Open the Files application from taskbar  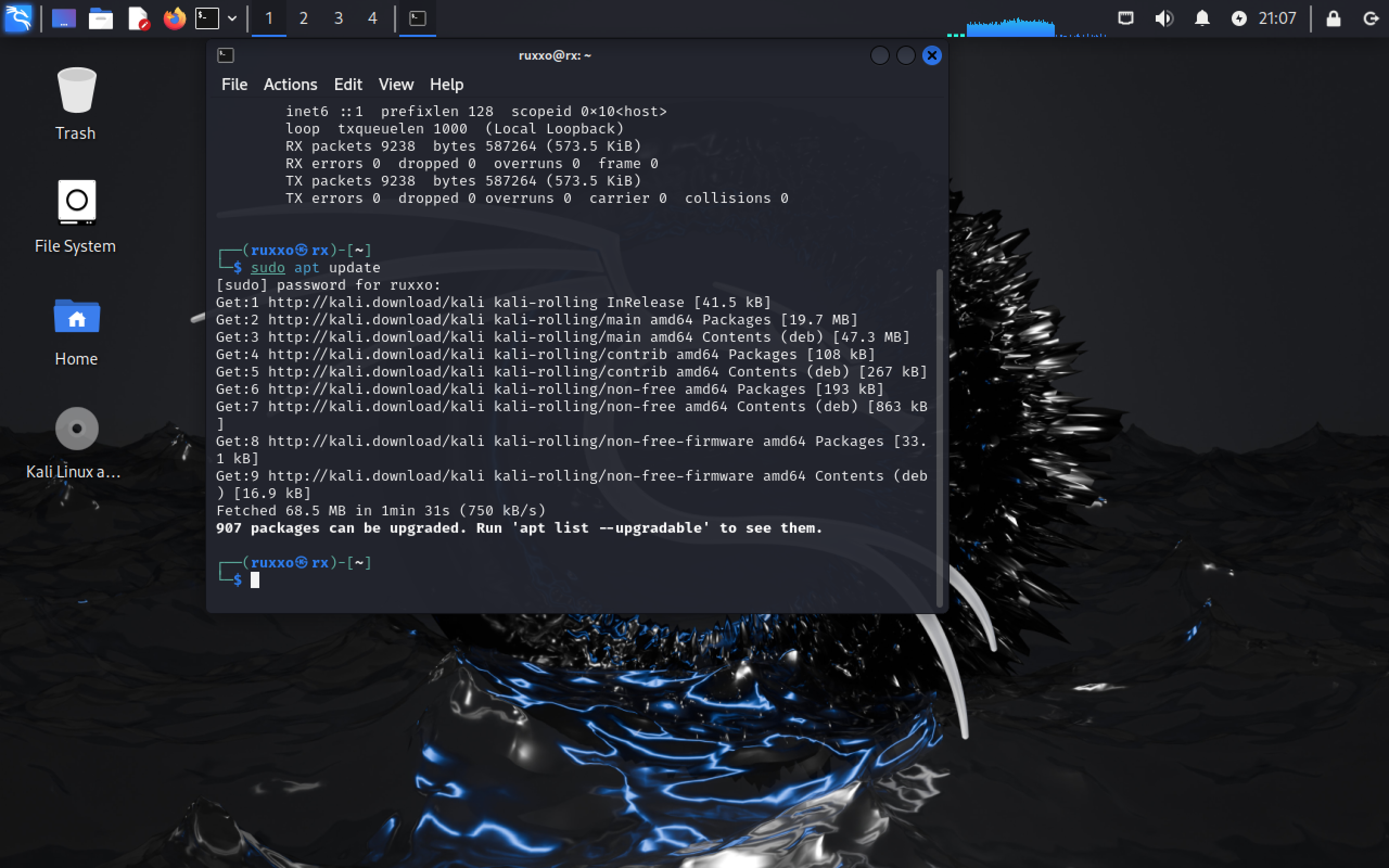[100, 18]
